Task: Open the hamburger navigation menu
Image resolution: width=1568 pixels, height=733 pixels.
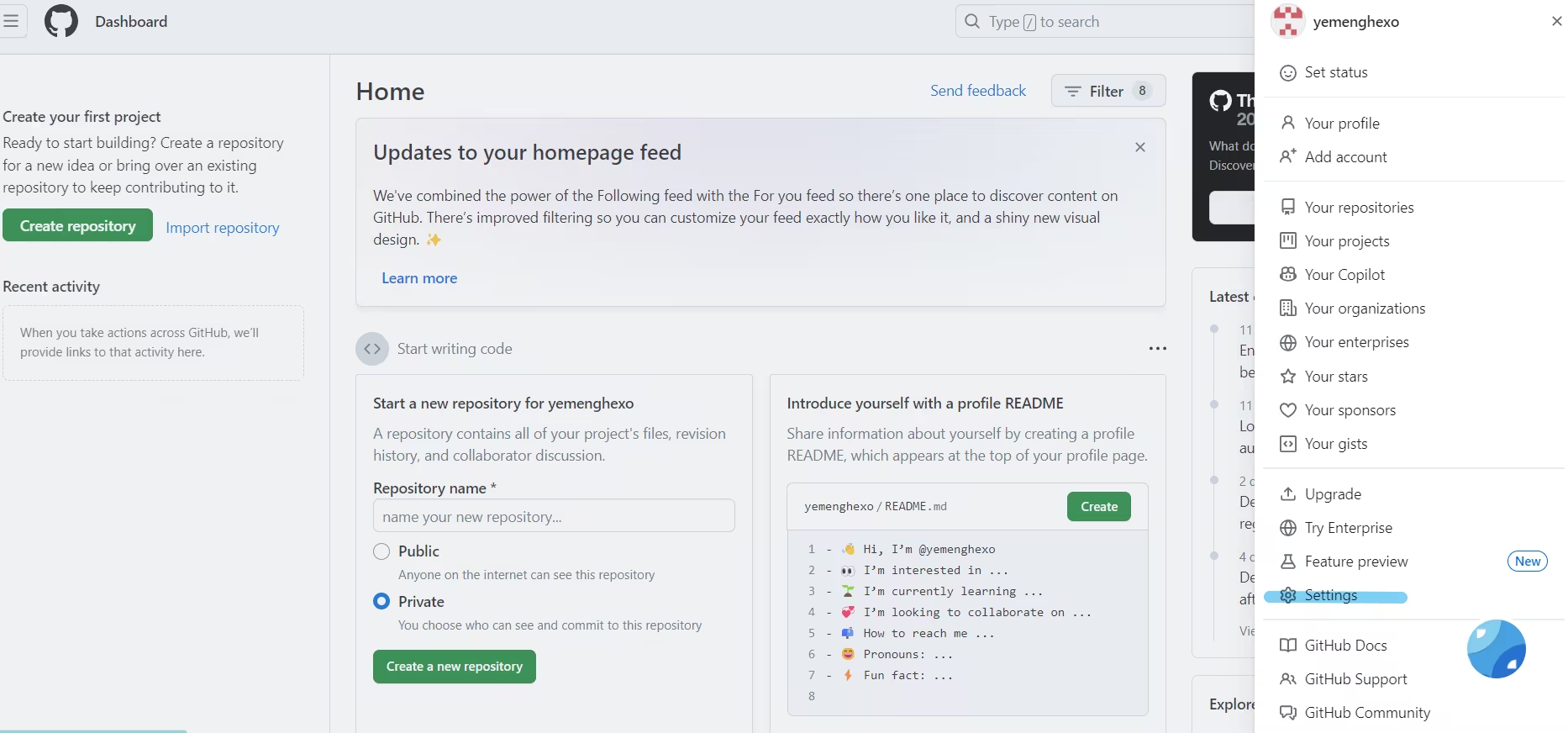Action: coord(11,21)
